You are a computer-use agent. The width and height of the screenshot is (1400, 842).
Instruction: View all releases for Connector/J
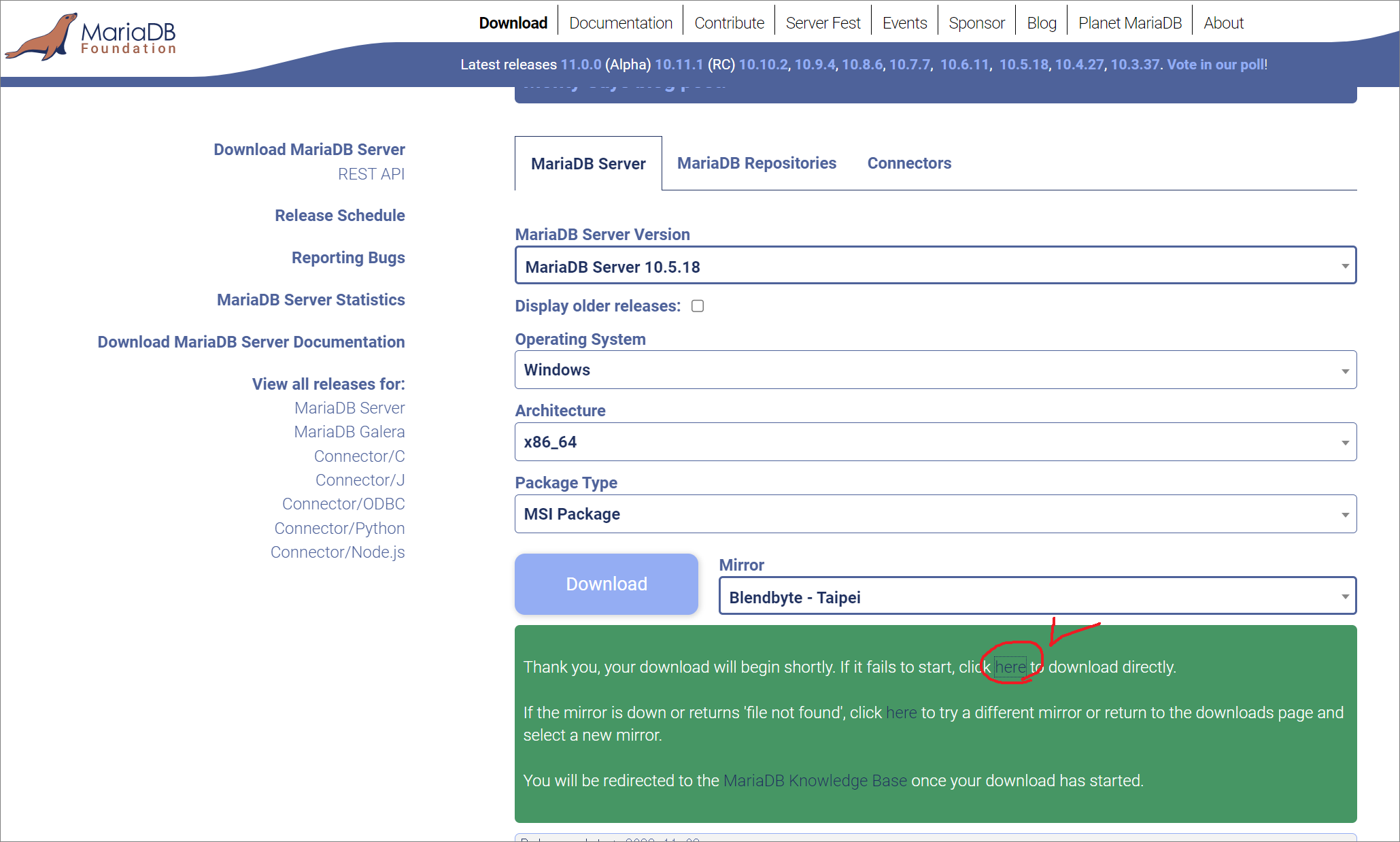pyautogui.click(x=360, y=480)
